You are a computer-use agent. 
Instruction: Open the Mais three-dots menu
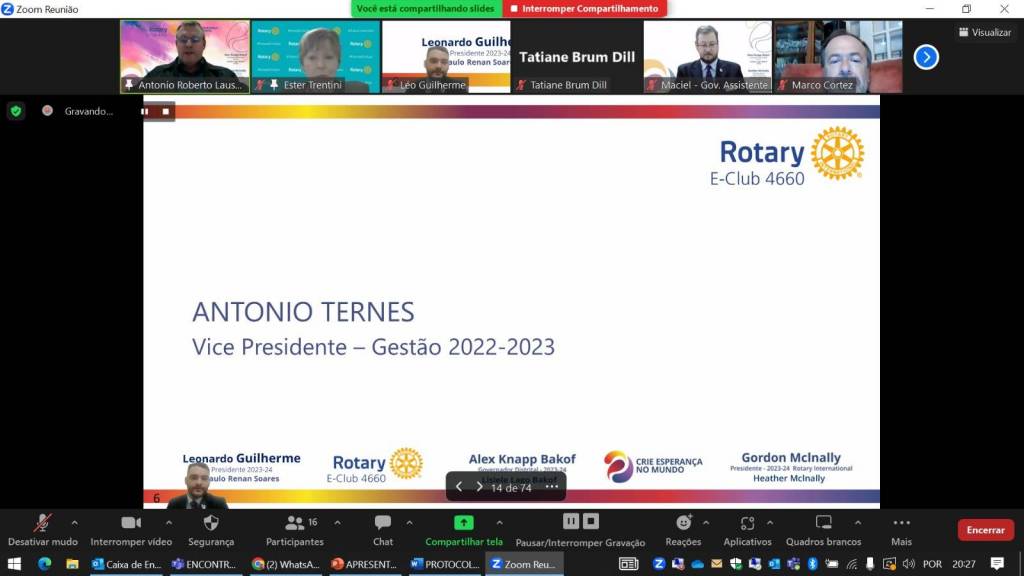click(x=901, y=523)
